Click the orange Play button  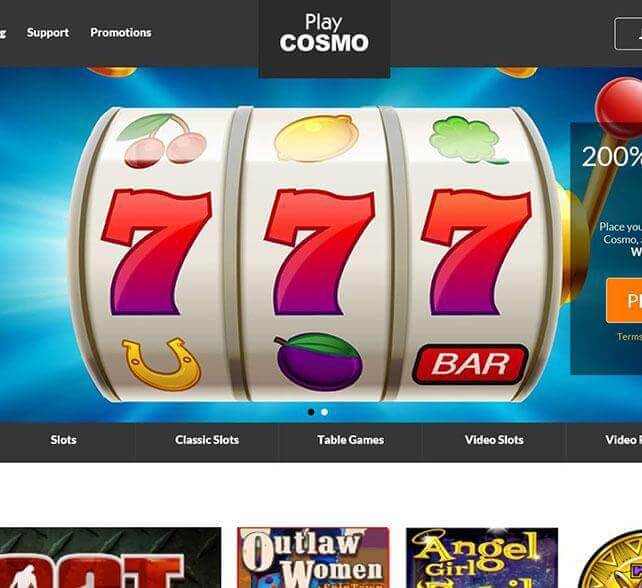point(624,301)
